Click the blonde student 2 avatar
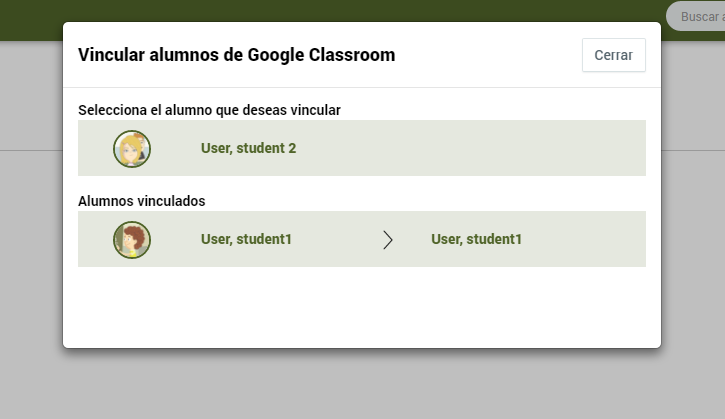Viewport: 725px width, 419px height. [132, 148]
